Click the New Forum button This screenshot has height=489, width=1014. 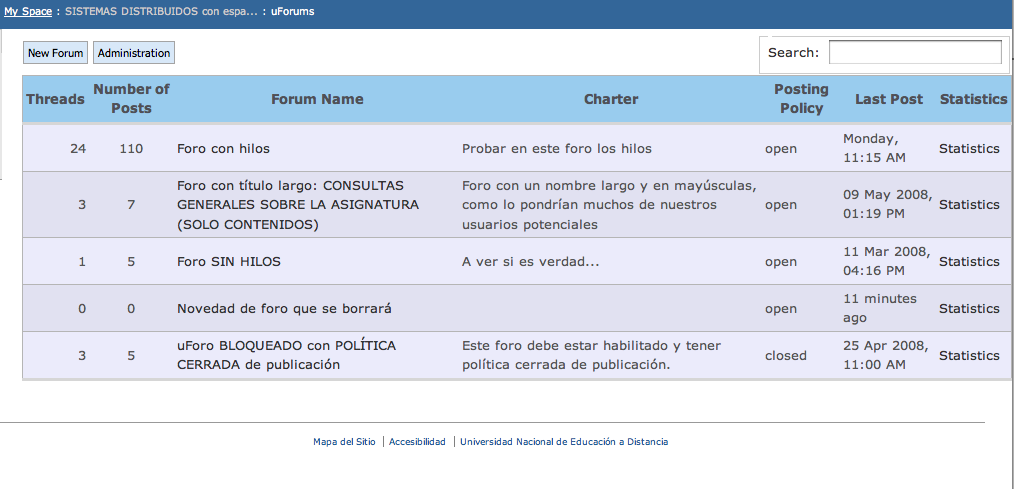coord(55,53)
